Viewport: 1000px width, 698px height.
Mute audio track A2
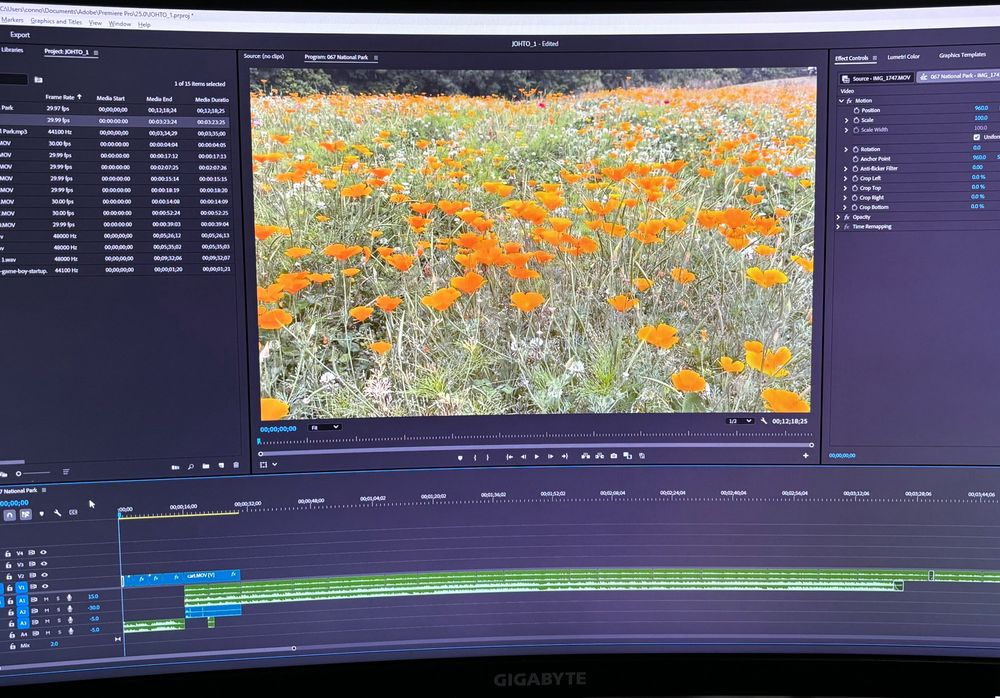(x=45, y=610)
